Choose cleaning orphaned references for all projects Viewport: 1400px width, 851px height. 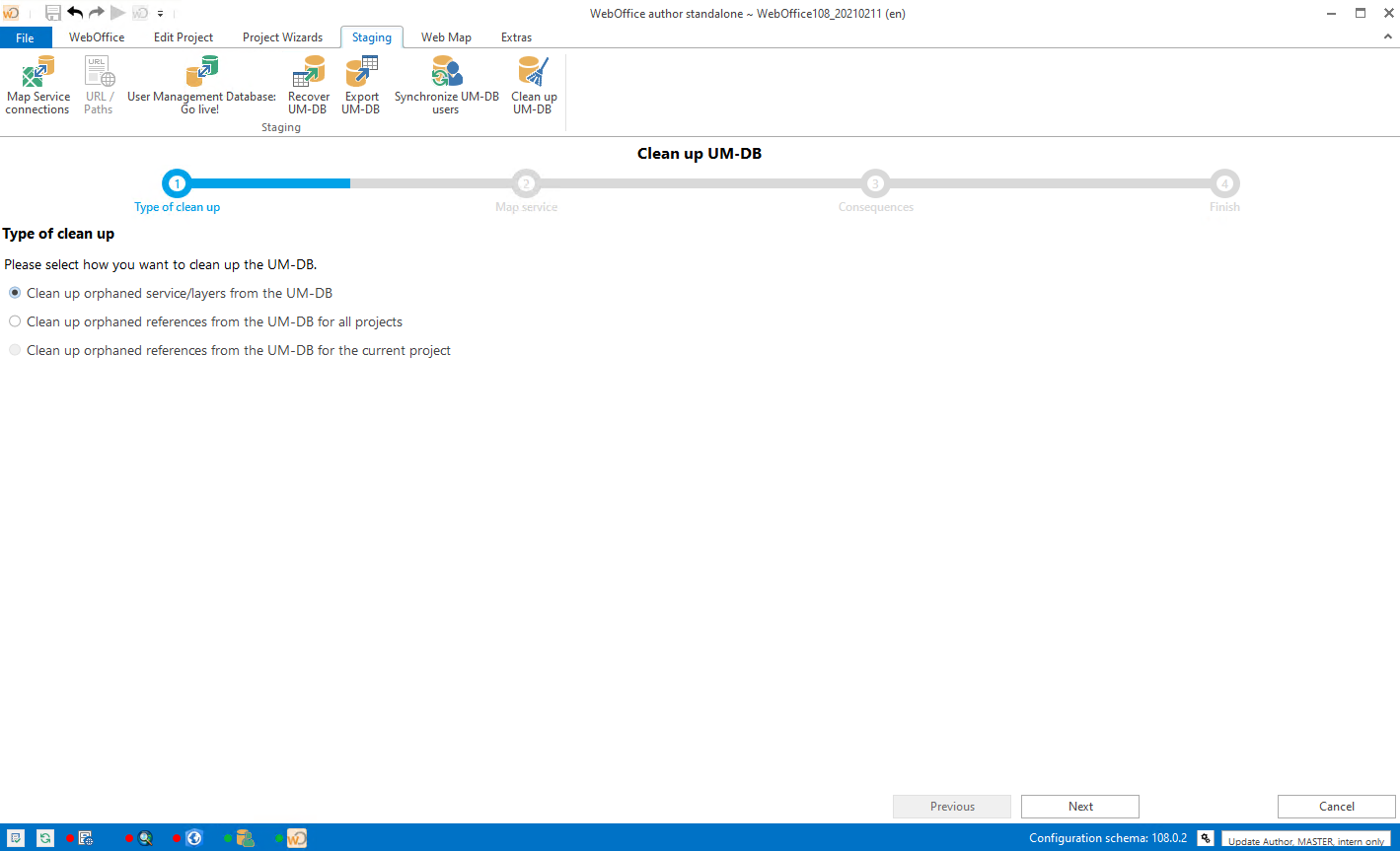pyautogui.click(x=15, y=320)
